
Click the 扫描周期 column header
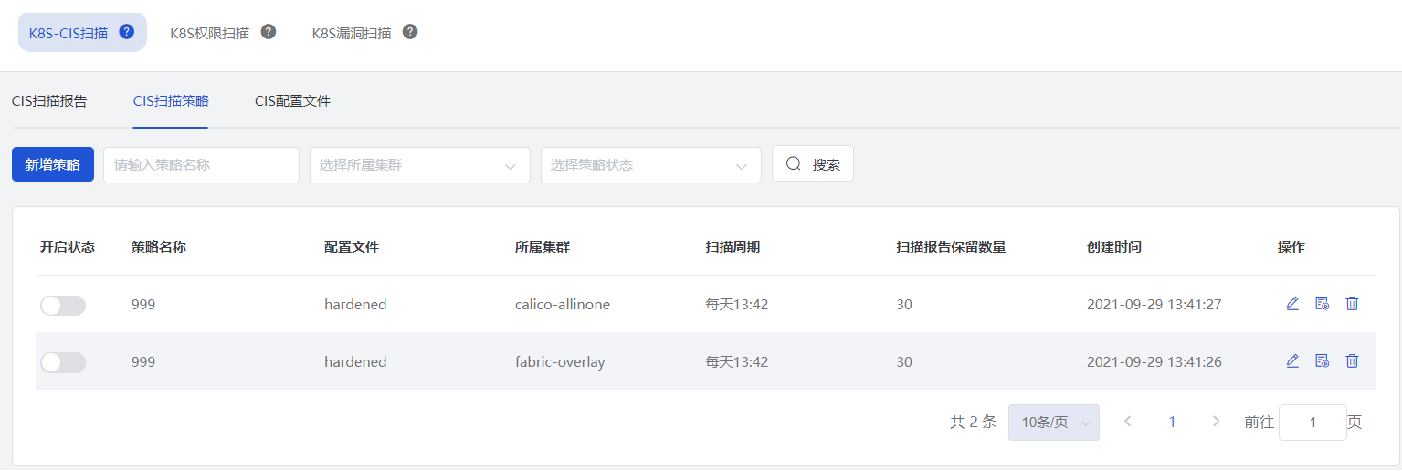pos(733,247)
